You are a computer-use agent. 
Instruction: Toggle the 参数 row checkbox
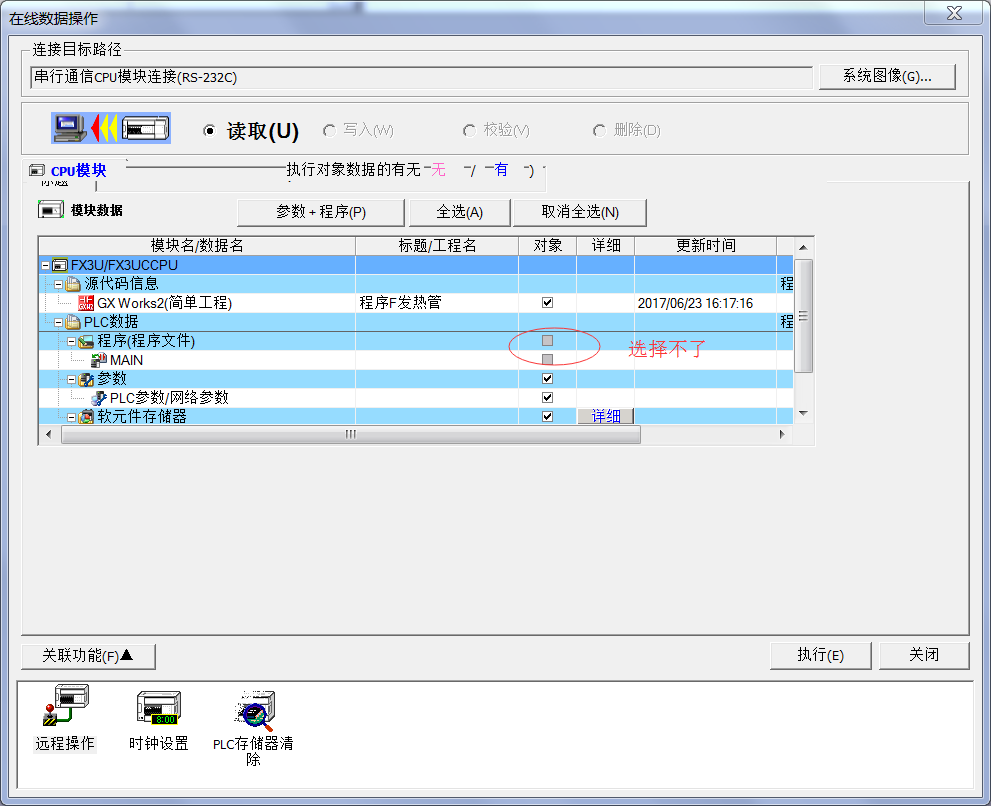[547, 379]
